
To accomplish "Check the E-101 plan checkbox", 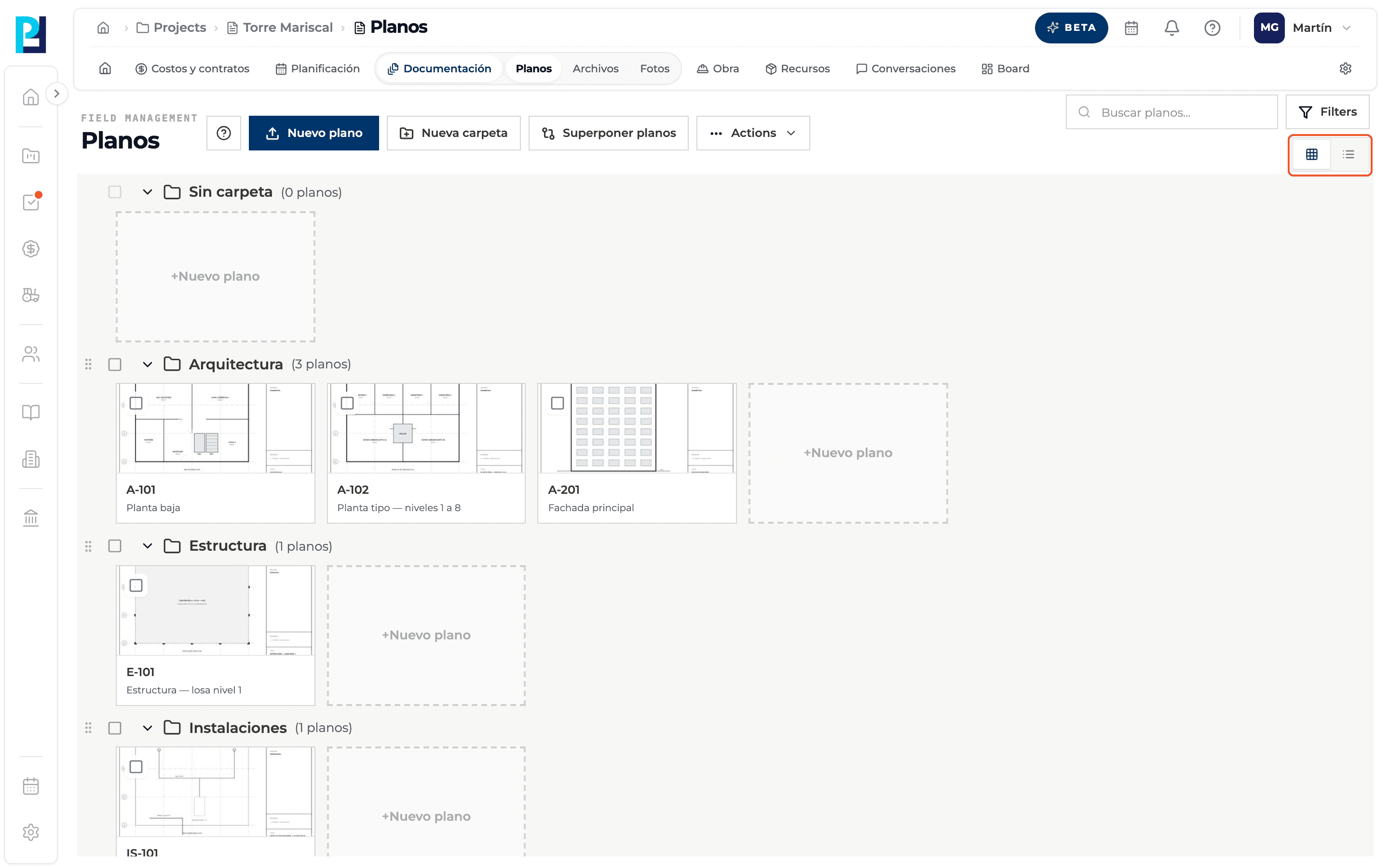I will 136,585.
